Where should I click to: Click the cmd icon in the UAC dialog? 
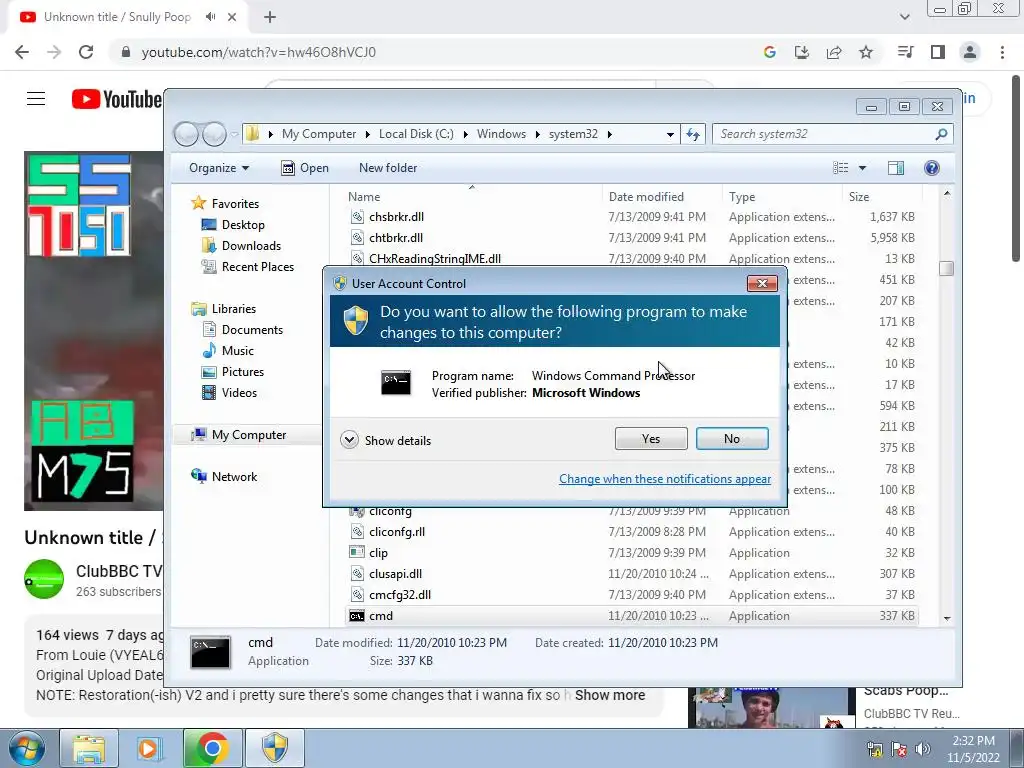396,383
